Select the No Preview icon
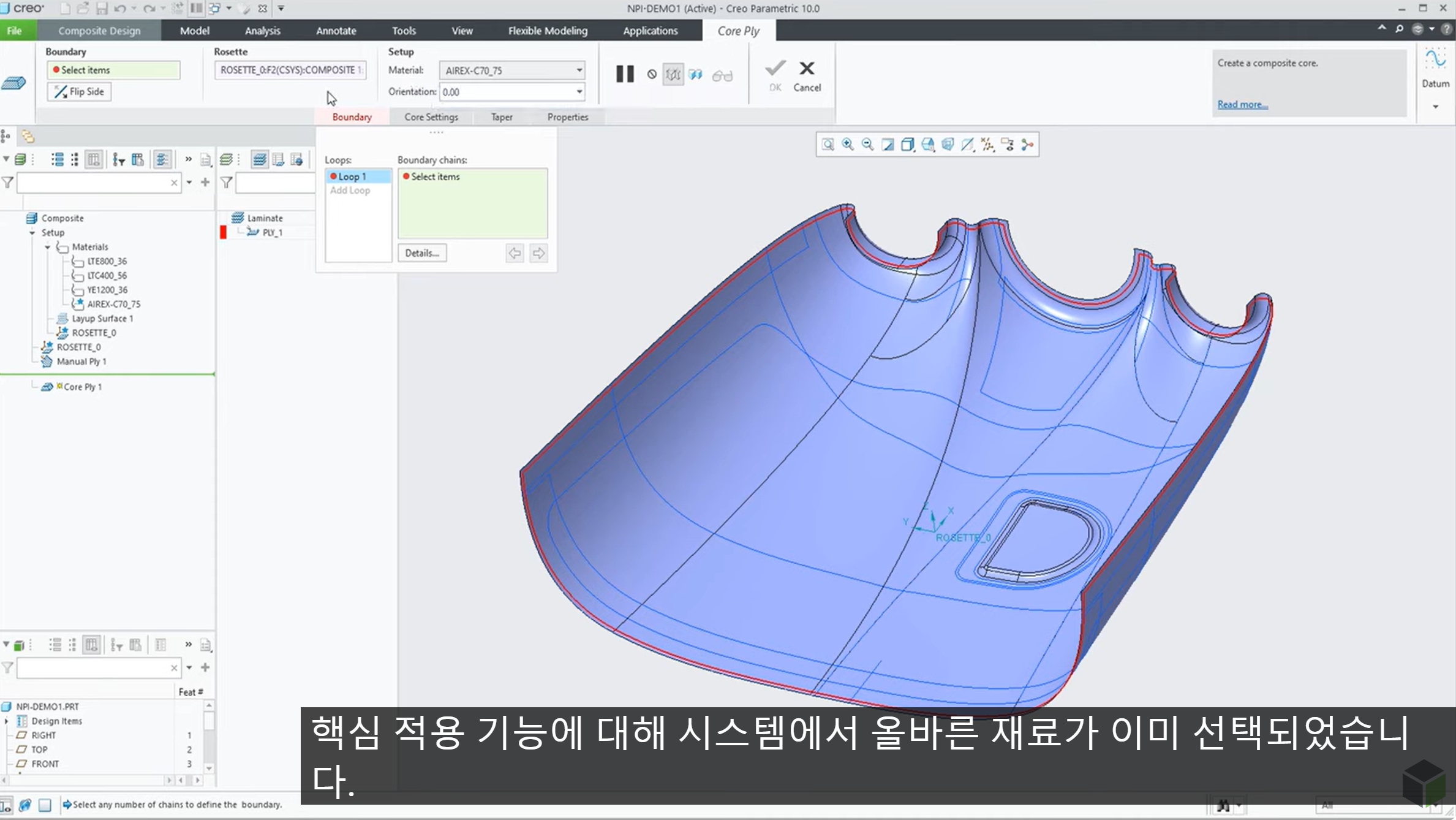 pos(652,75)
